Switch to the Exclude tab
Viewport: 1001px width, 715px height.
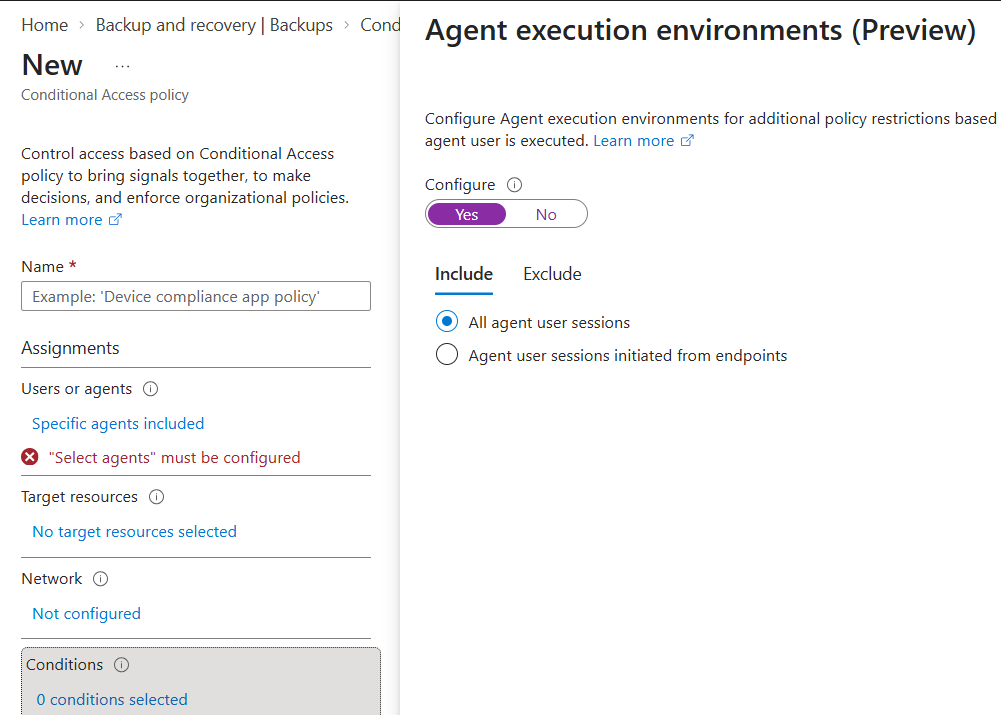tap(552, 275)
